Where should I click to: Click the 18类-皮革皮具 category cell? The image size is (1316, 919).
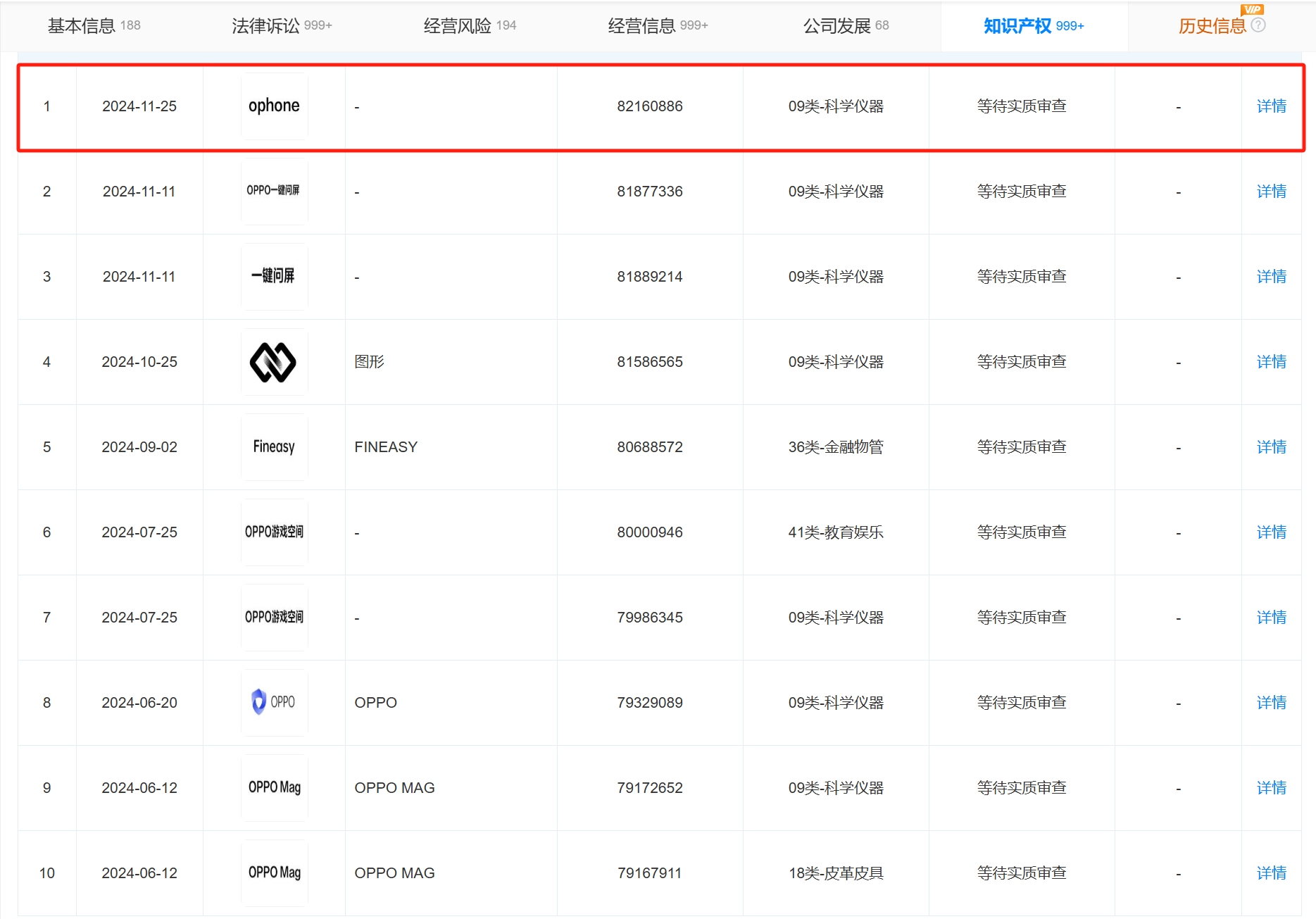point(836,873)
